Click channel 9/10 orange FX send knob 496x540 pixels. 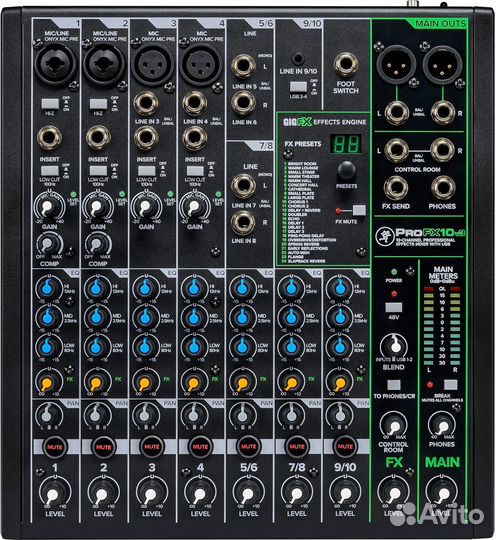click(340, 381)
